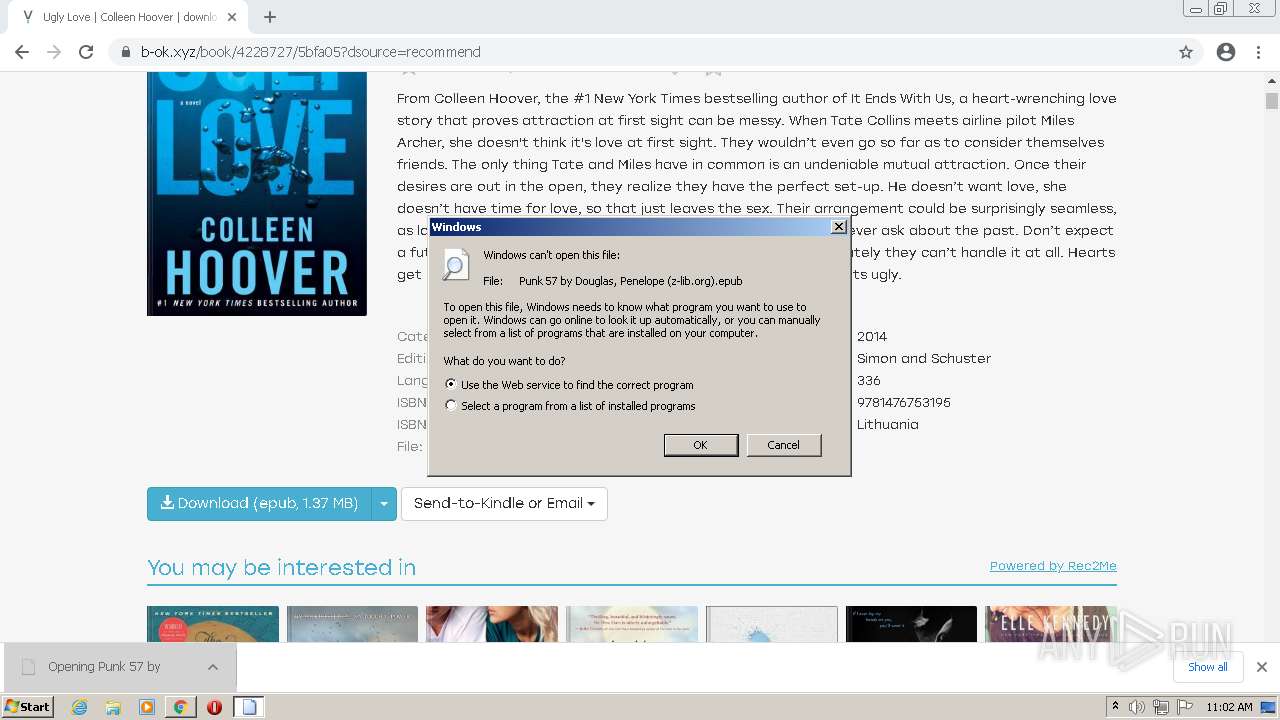1280x720 pixels.
Task: Click the Ugly Love book cover
Action: (x=257, y=194)
